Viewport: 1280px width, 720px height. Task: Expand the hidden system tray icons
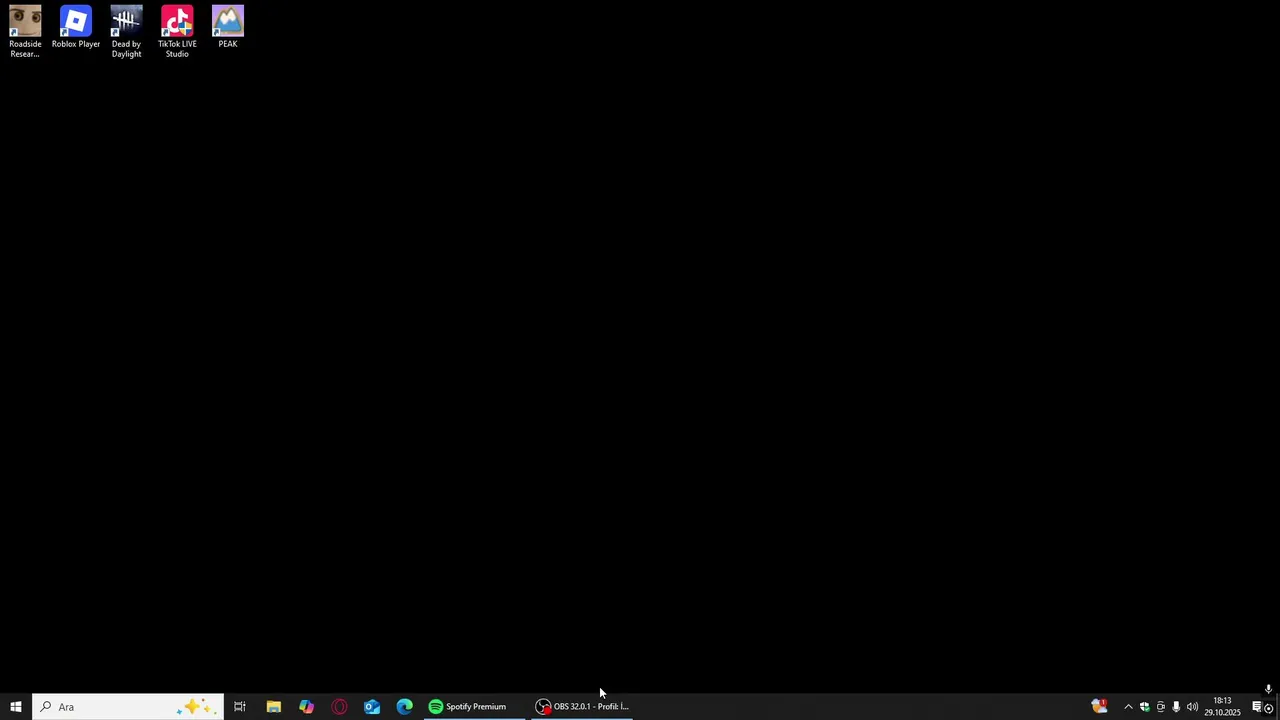coord(1128,707)
